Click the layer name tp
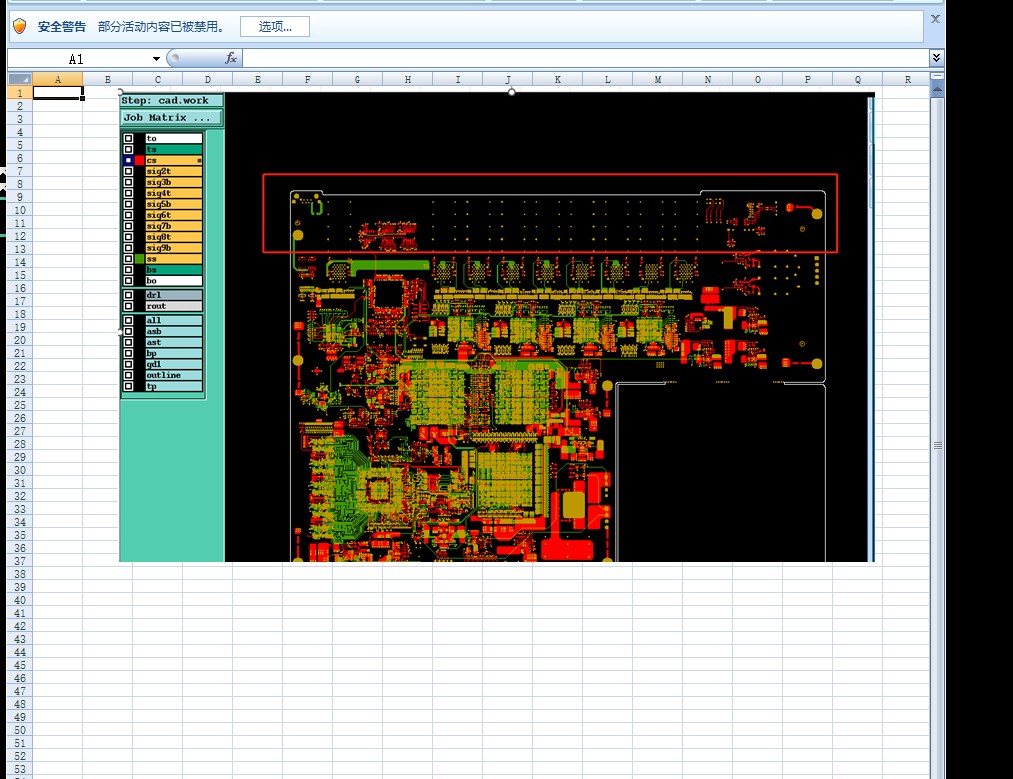The image size is (1013, 779). (174, 386)
